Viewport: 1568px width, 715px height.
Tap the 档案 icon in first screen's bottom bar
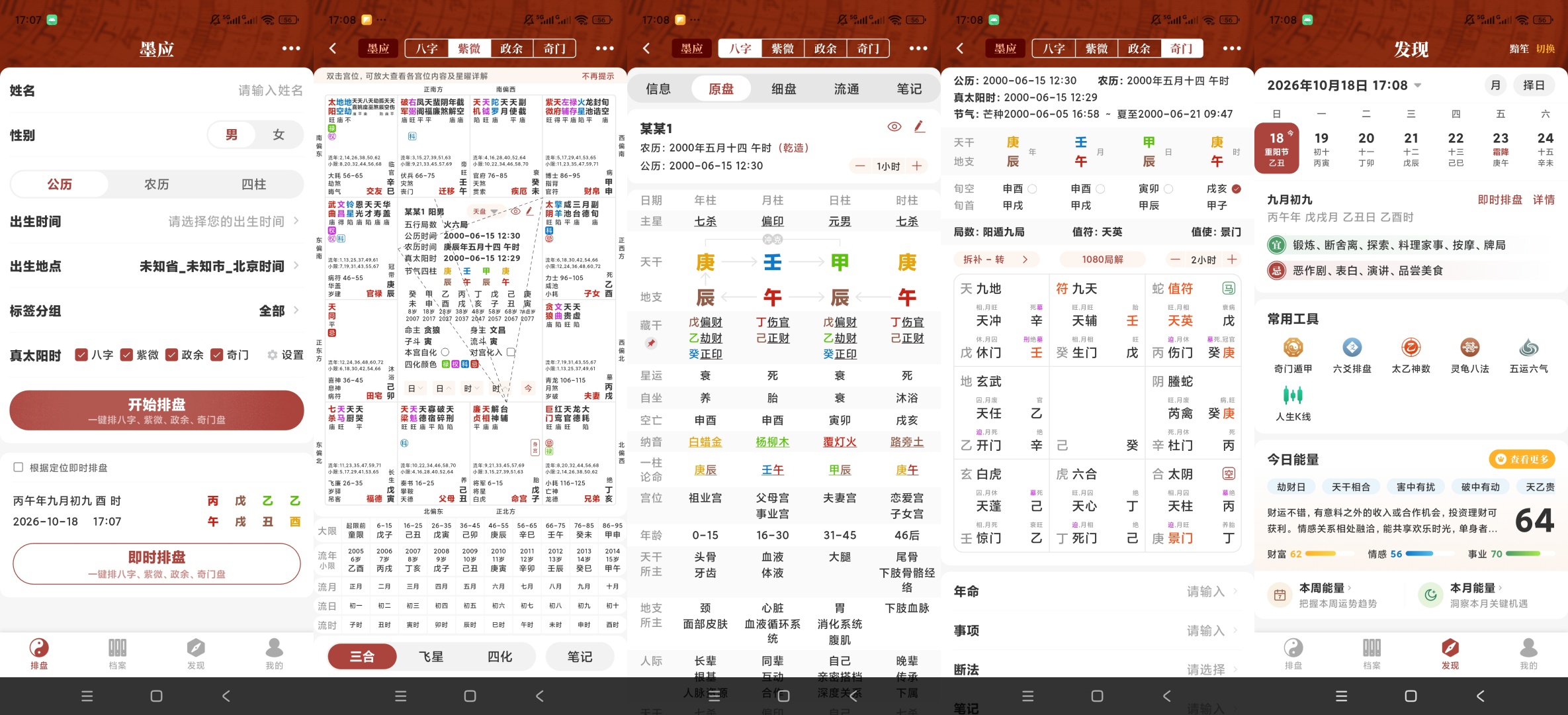pyautogui.click(x=118, y=647)
